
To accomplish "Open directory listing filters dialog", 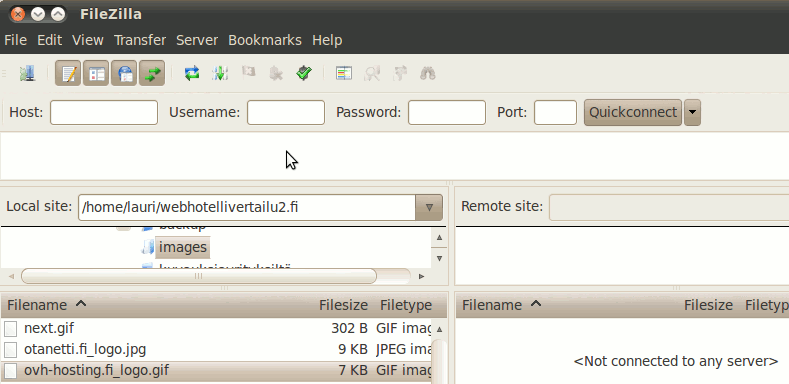I will point(344,73).
